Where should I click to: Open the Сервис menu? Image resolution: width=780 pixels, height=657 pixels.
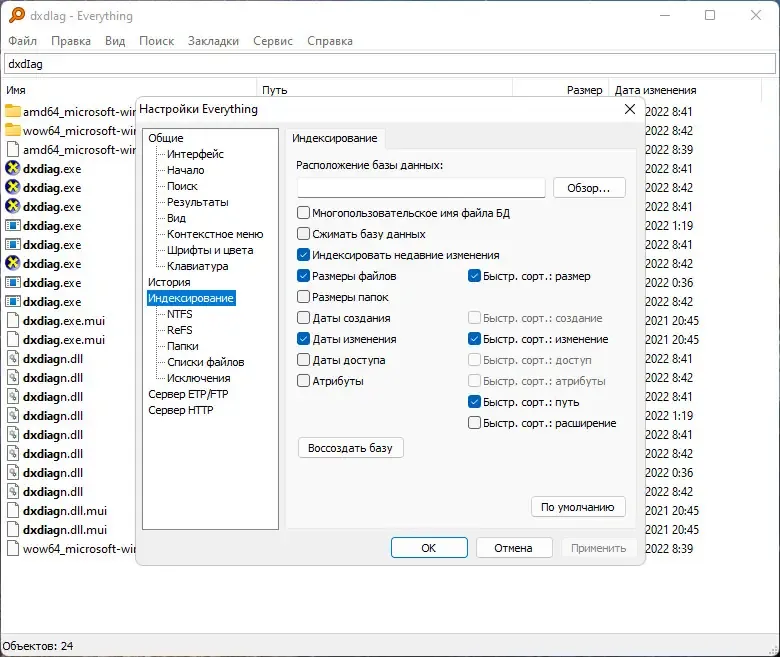[273, 41]
